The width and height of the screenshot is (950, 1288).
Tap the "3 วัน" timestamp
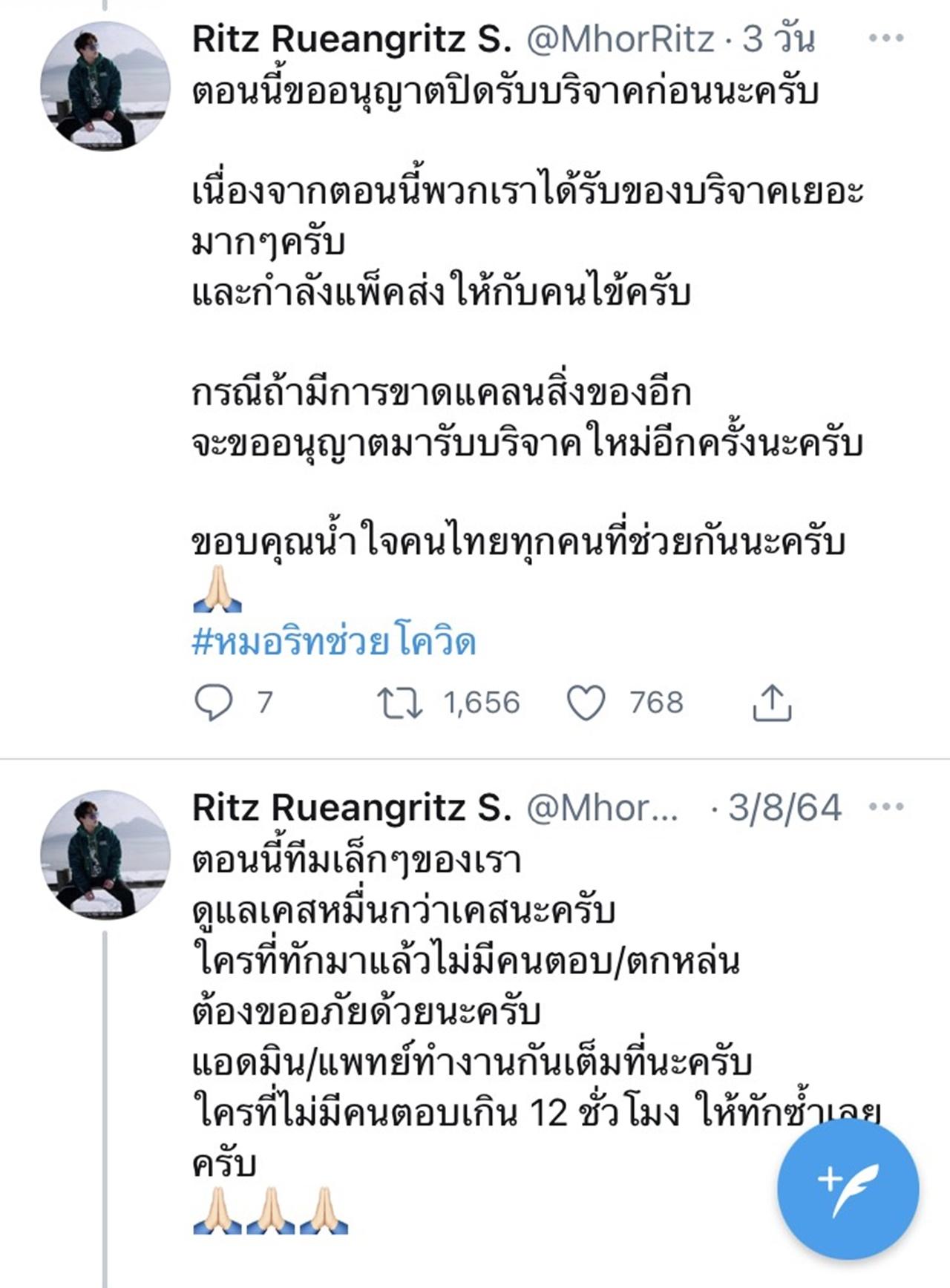coord(779,39)
